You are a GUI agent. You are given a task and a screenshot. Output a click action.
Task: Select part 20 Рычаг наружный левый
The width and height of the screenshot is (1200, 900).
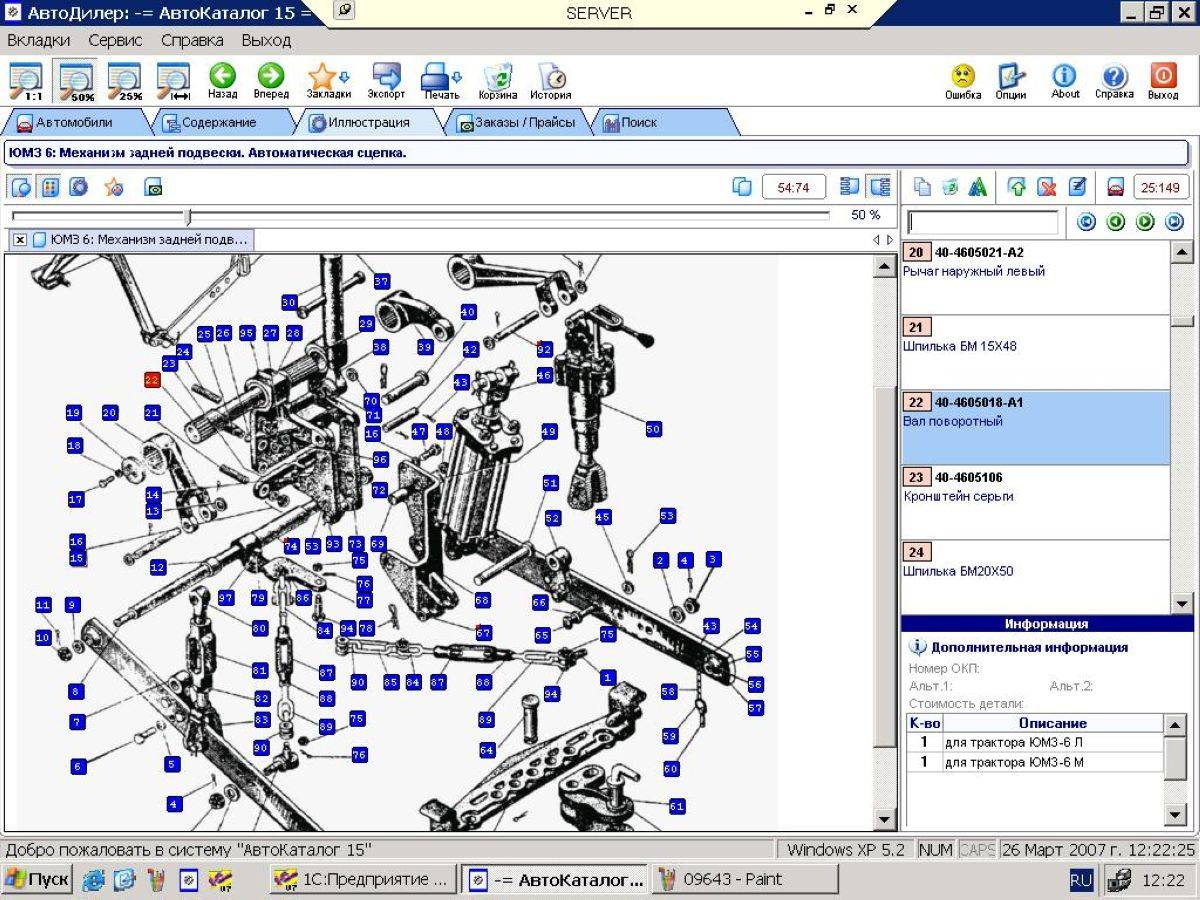point(1035,277)
